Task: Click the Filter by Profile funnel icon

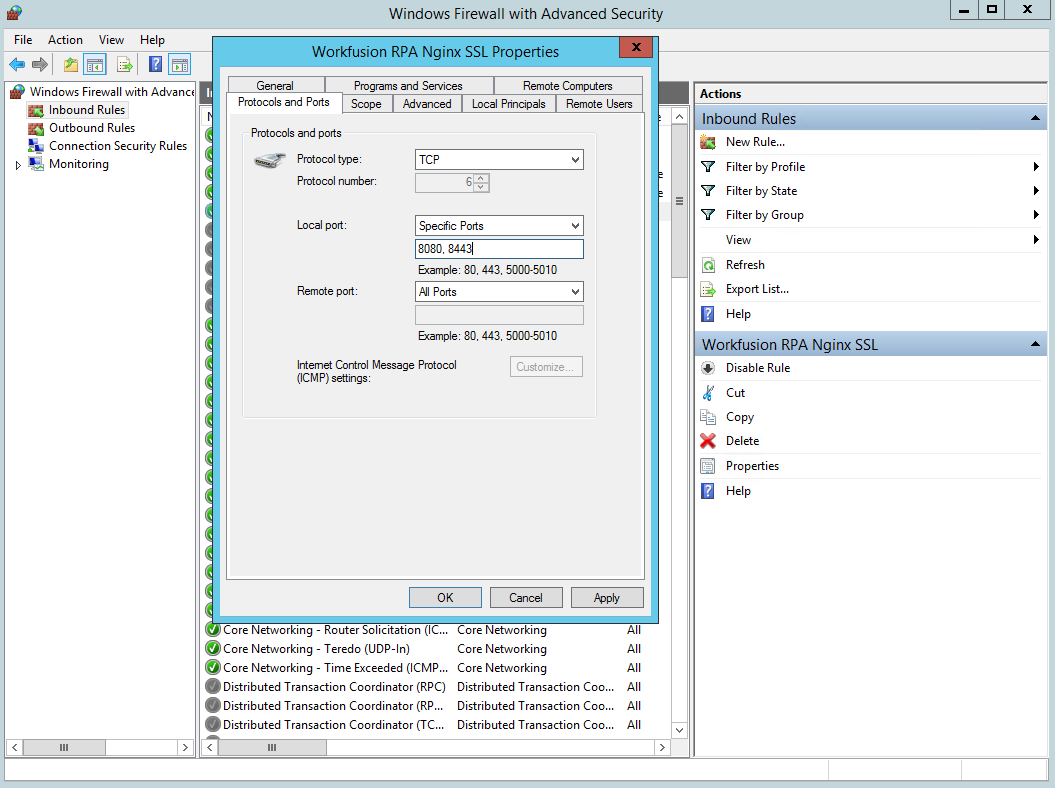Action: click(708, 166)
